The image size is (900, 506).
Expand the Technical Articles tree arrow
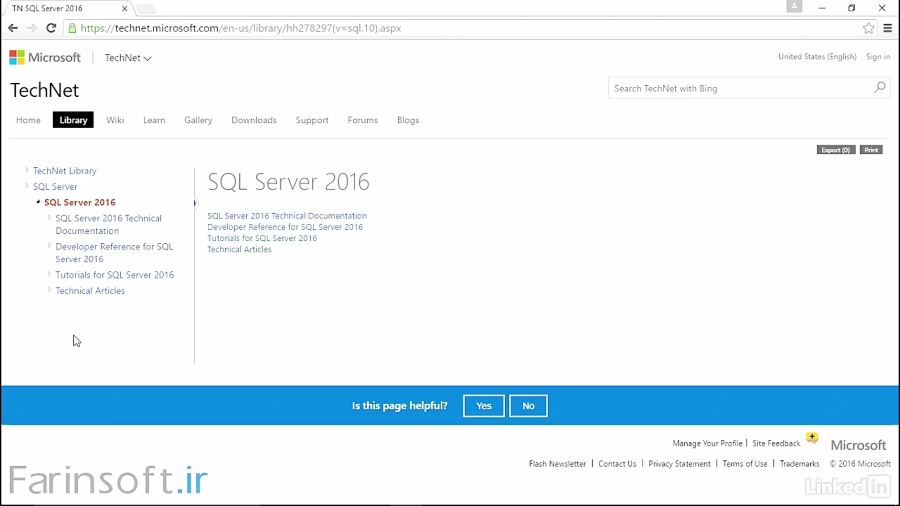tap(49, 290)
